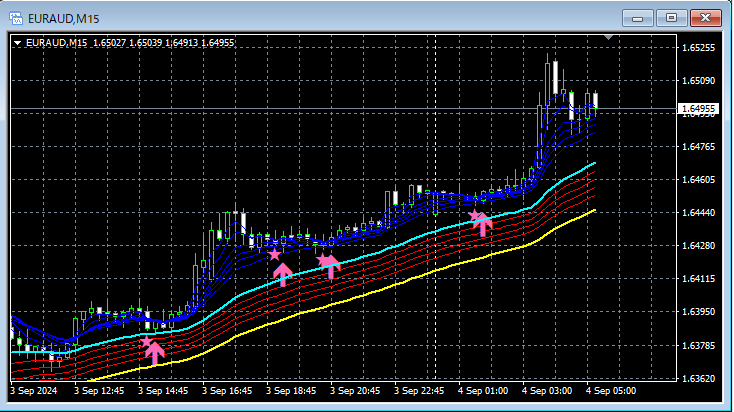Screen dimensions: 734x412
Task: Click the 3 Sep 16:45 time label
Action: click(227, 390)
